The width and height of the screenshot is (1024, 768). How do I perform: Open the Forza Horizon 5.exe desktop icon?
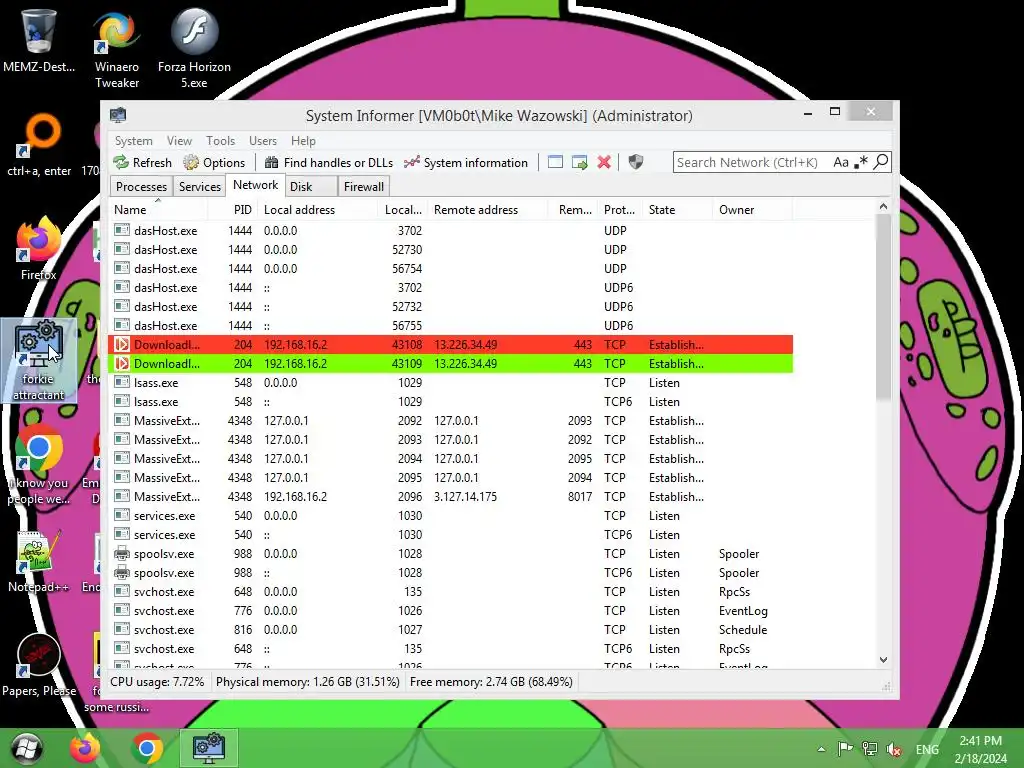(x=194, y=49)
